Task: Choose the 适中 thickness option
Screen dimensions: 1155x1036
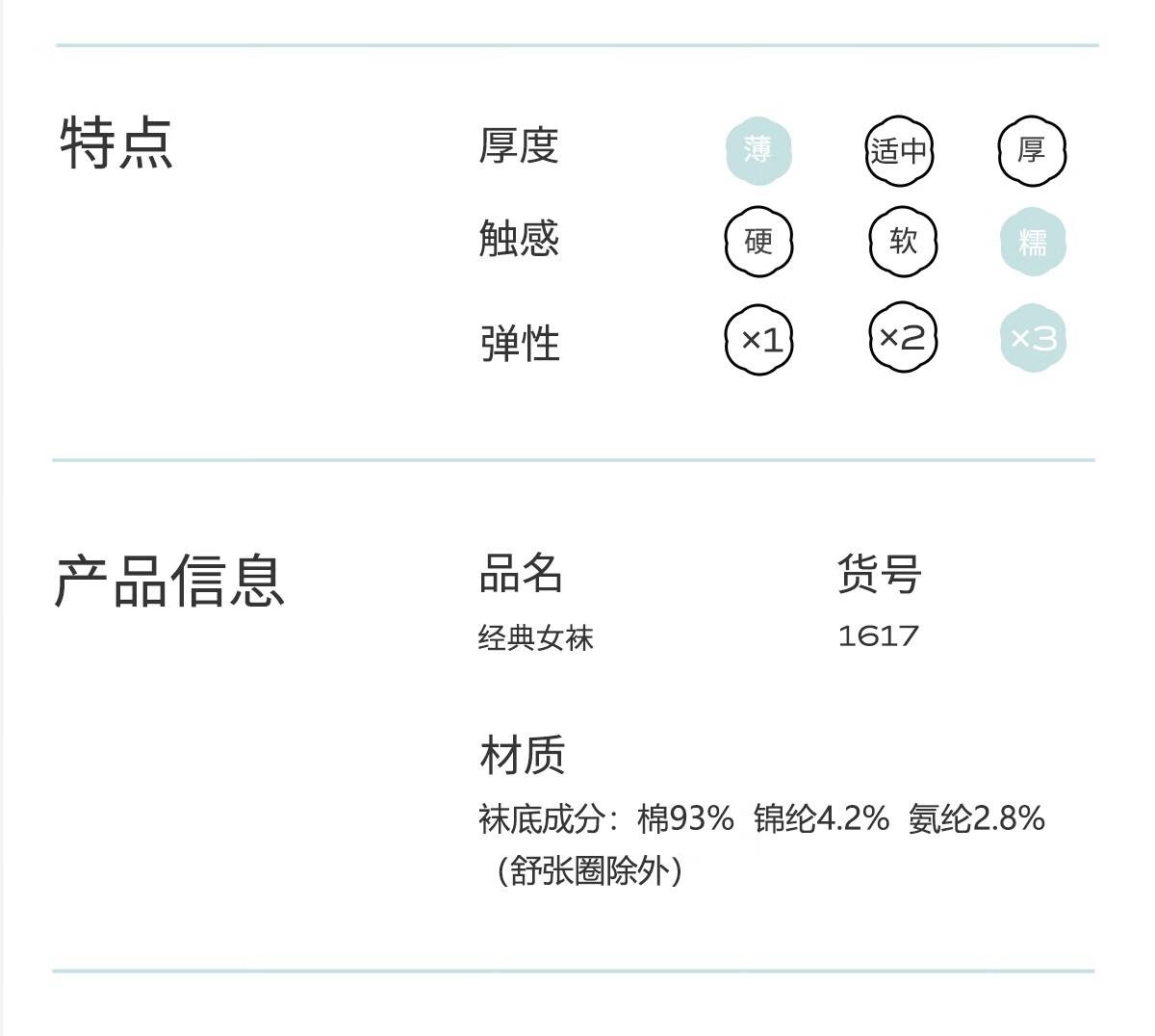Action: click(x=899, y=151)
